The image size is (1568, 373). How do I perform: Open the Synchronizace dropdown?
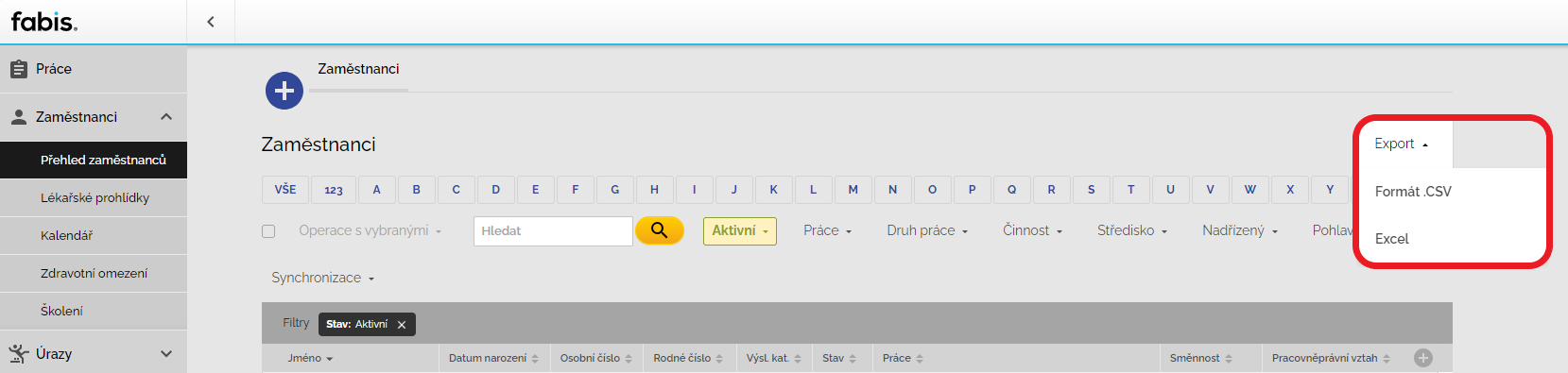tap(323, 278)
